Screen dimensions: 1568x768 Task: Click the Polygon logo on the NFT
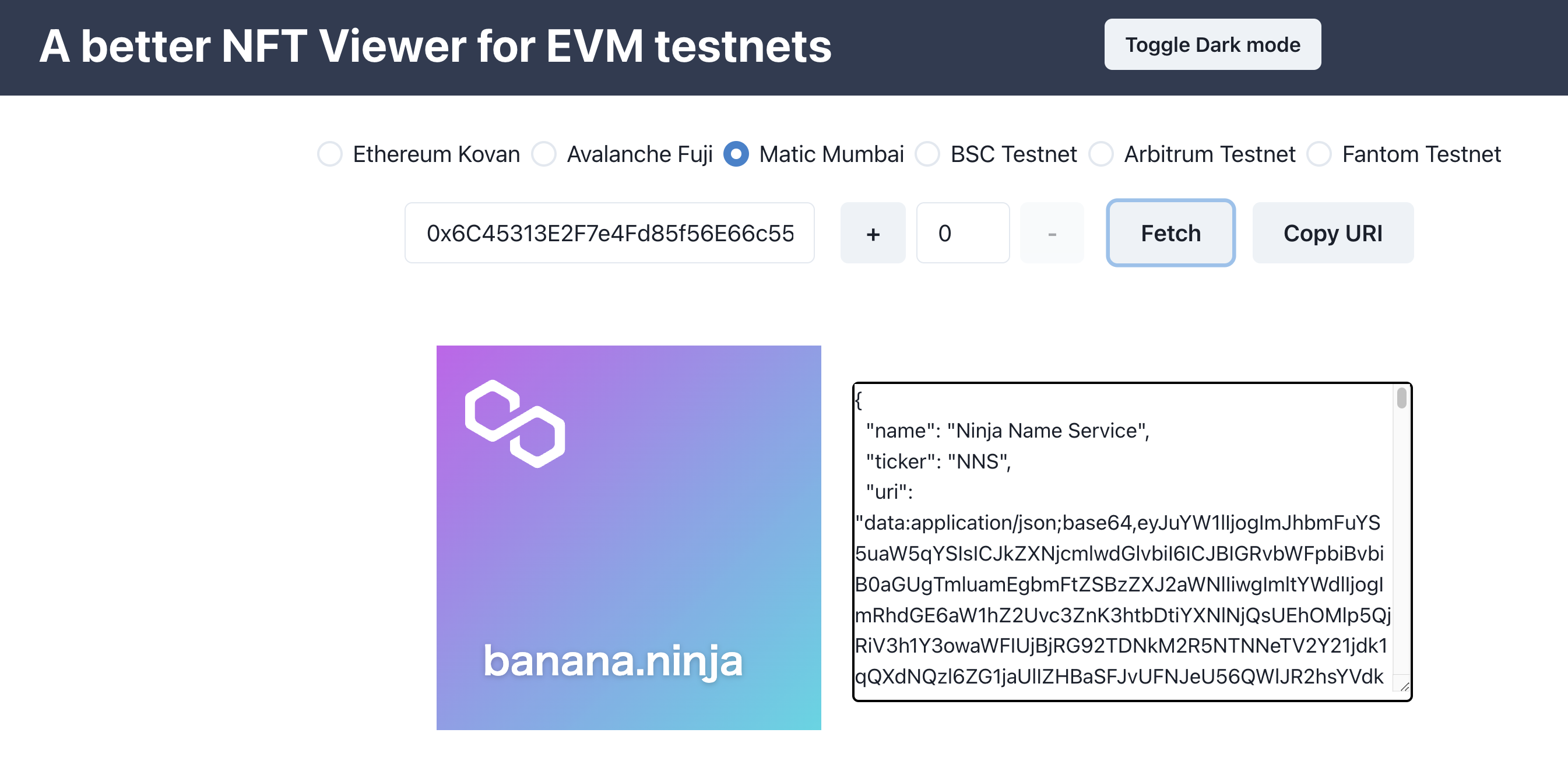point(515,424)
